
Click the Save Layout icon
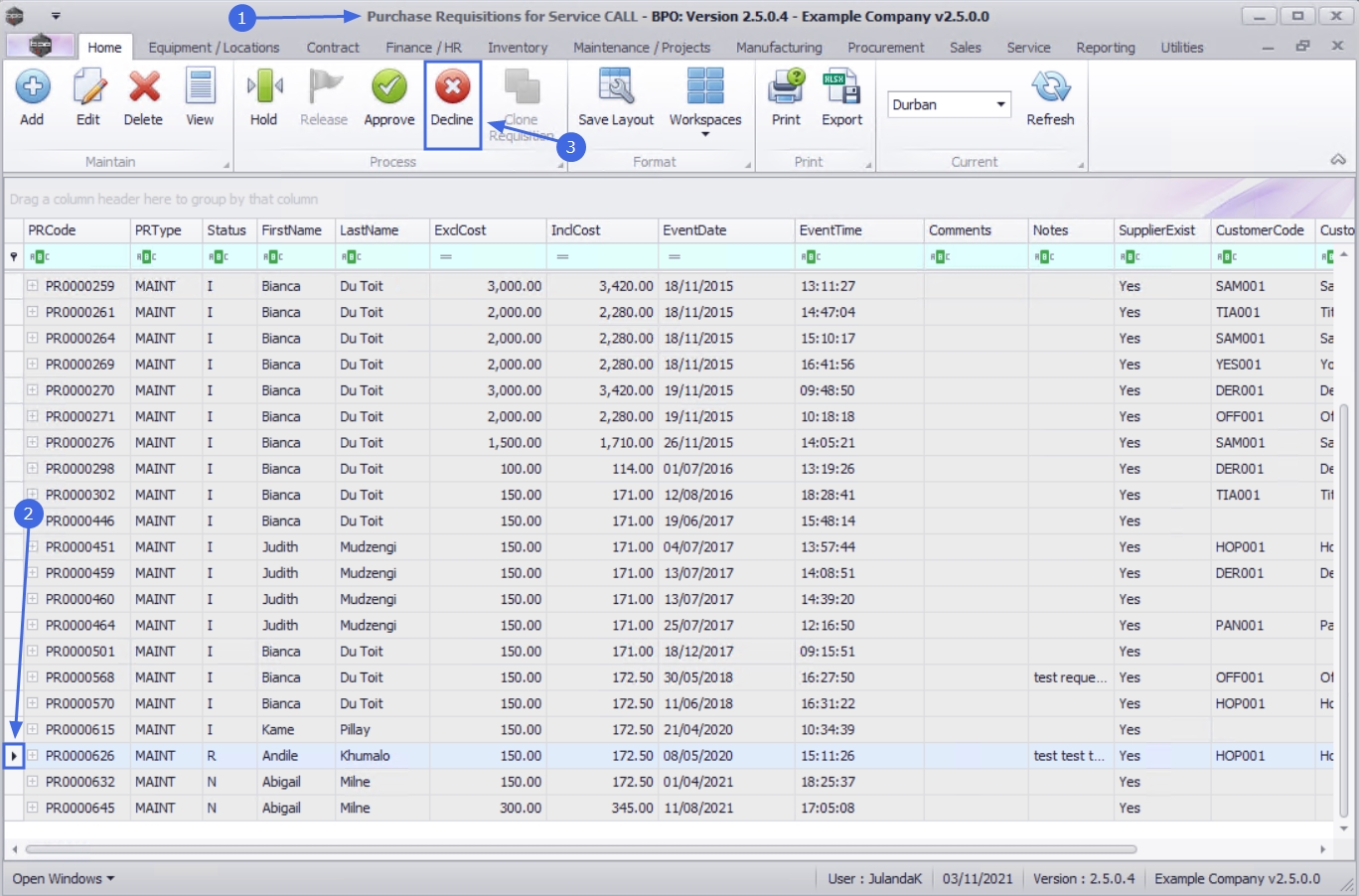click(616, 88)
